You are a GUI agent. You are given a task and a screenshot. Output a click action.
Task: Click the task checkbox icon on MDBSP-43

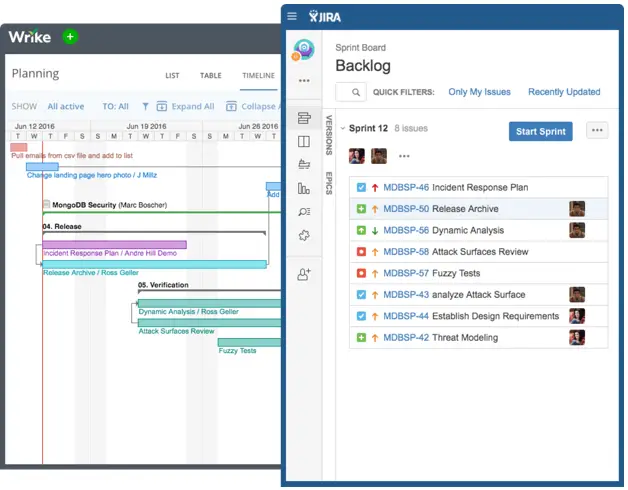(x=361, y=295)
